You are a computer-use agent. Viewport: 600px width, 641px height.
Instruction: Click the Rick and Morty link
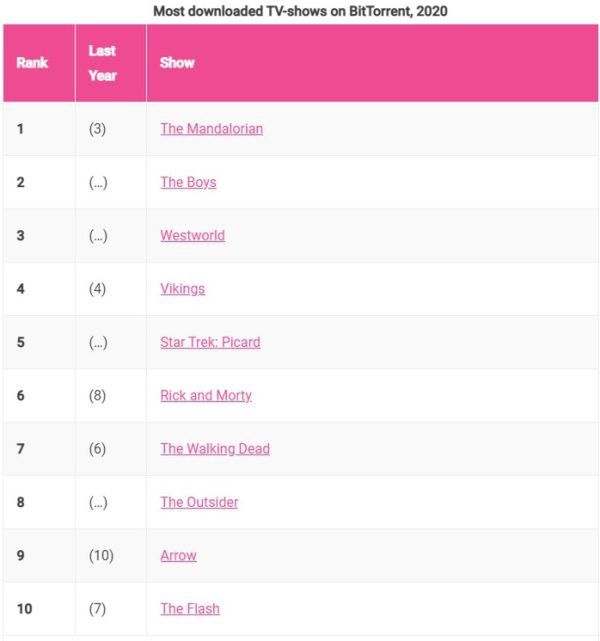206,395
